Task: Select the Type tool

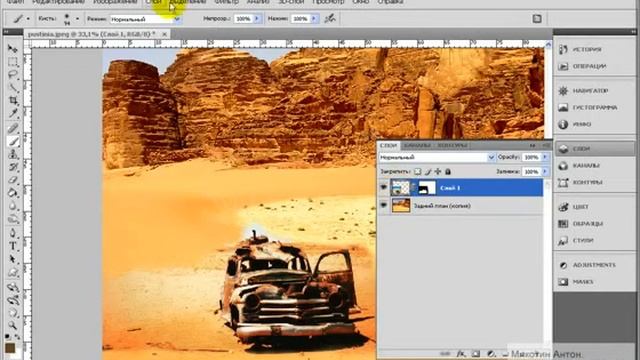Action: click(x=13, y=246)
